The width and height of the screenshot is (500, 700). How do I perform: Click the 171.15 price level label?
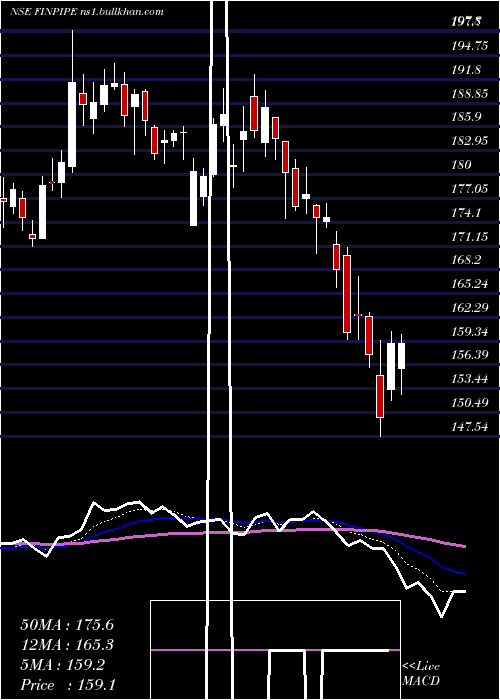pyautogui.click(x=469, y=236)
